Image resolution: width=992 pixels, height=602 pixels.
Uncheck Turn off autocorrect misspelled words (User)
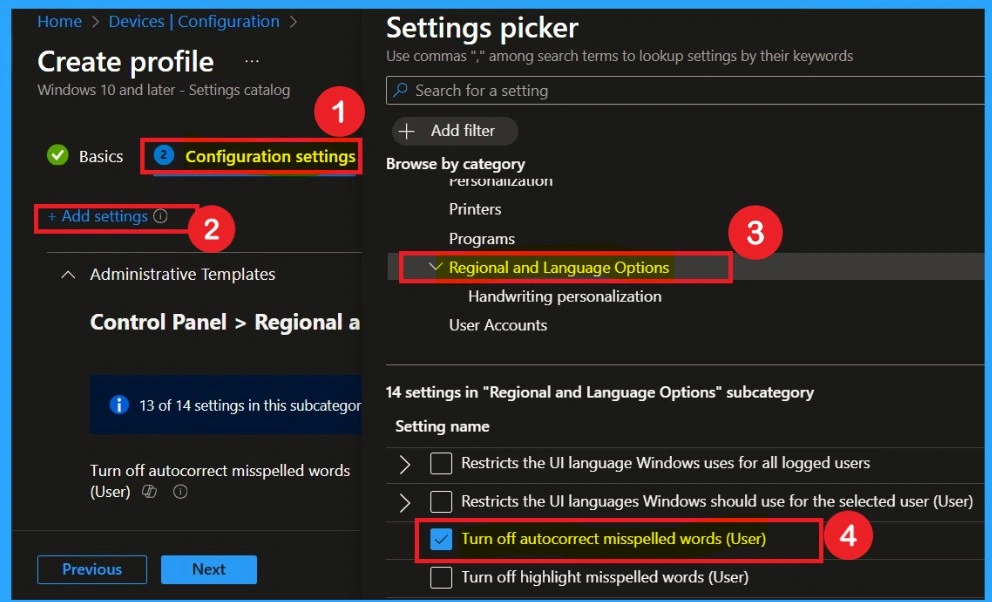[x=441, y=539]
